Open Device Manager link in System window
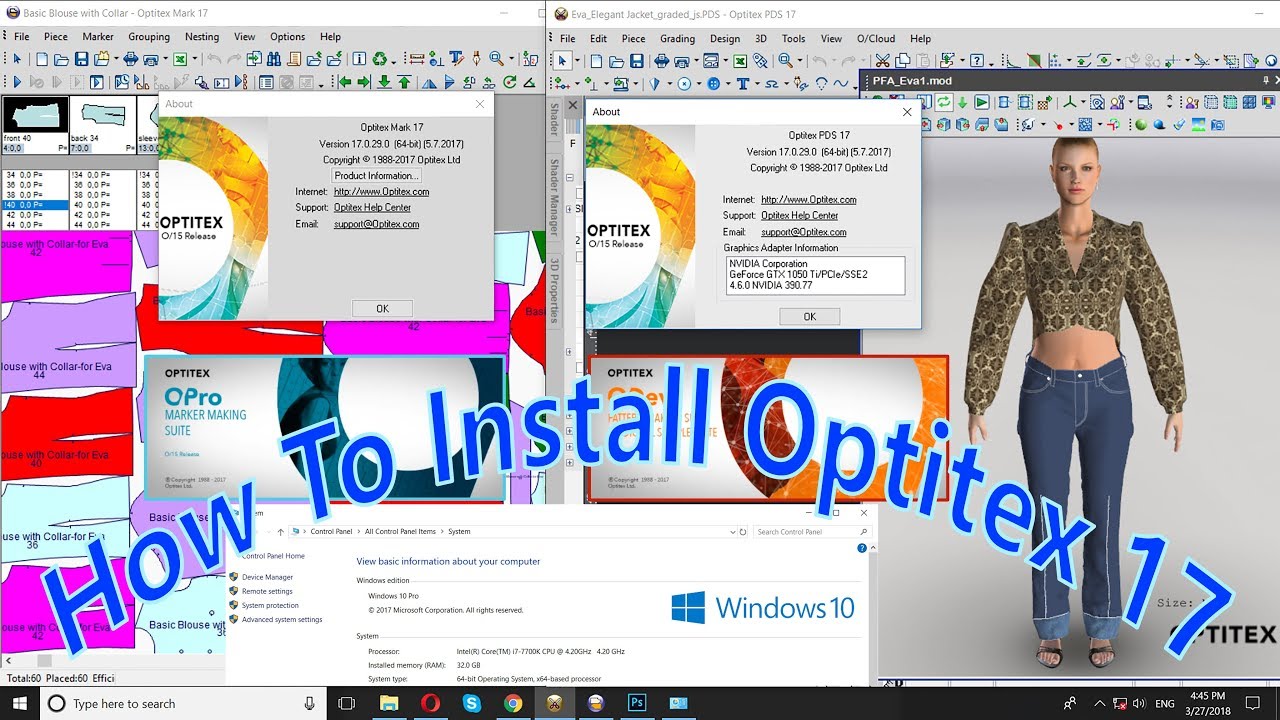 (x=267, y=577)
